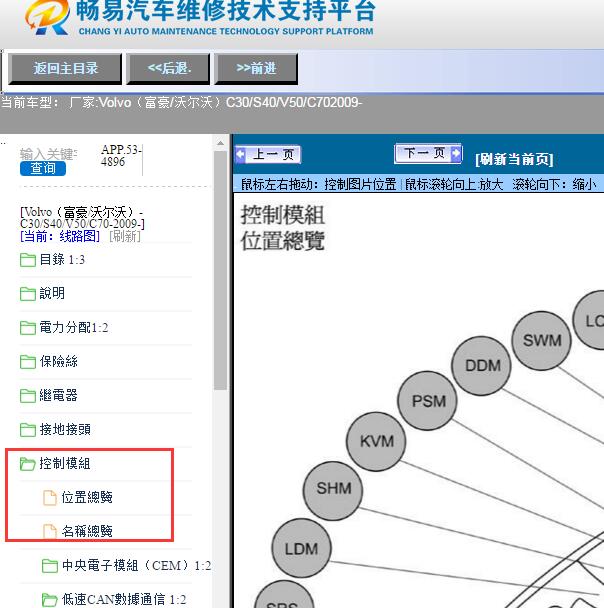Click the 控制模組 位置總覽 diagram title
604x608 pixels.
coord(283,228)
